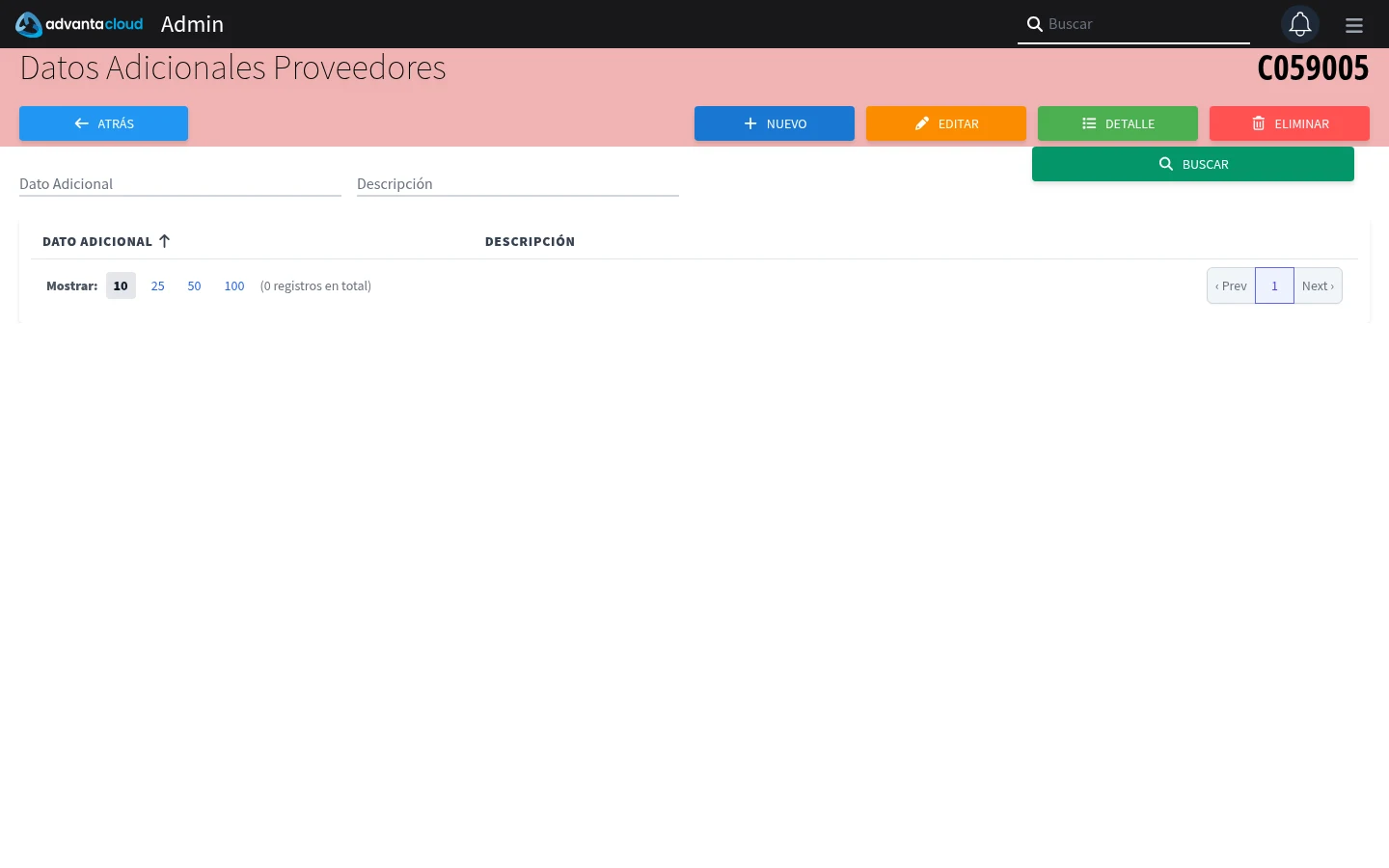Click the EDITAR button

946,123
